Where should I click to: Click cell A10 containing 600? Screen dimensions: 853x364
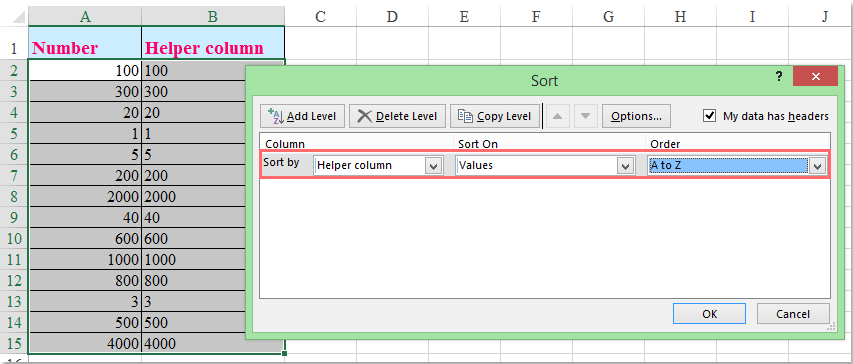pyautogui.click(x=85, y=239)
